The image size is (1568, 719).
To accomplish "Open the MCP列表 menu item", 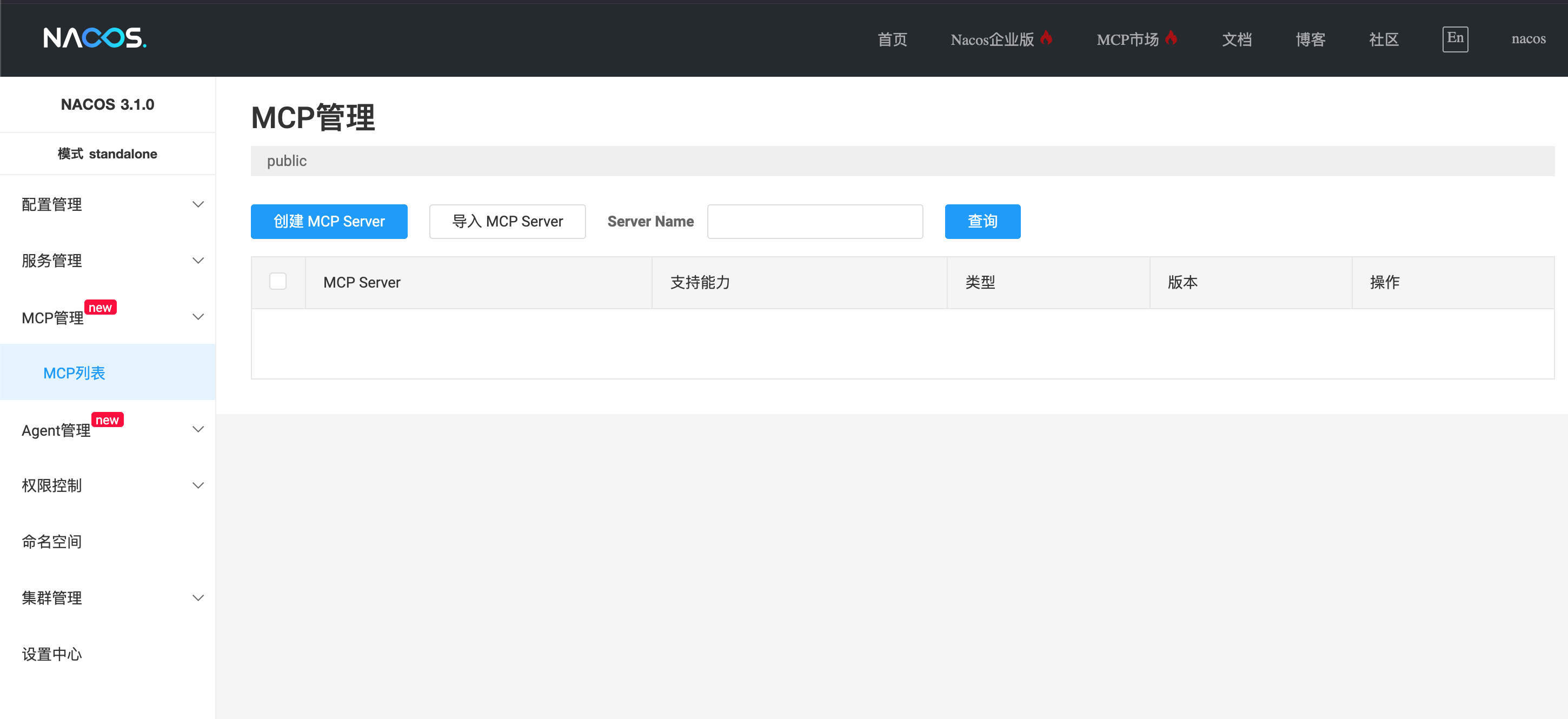I will [74, 372].
